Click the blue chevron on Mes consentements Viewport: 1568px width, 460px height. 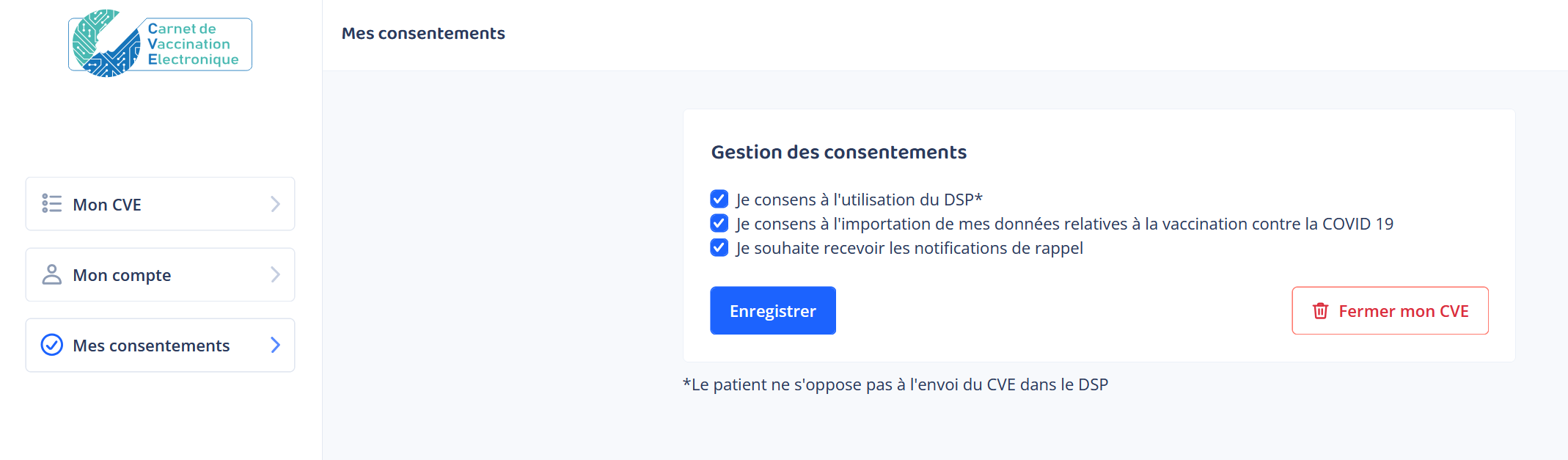click(x=276, y=345)
